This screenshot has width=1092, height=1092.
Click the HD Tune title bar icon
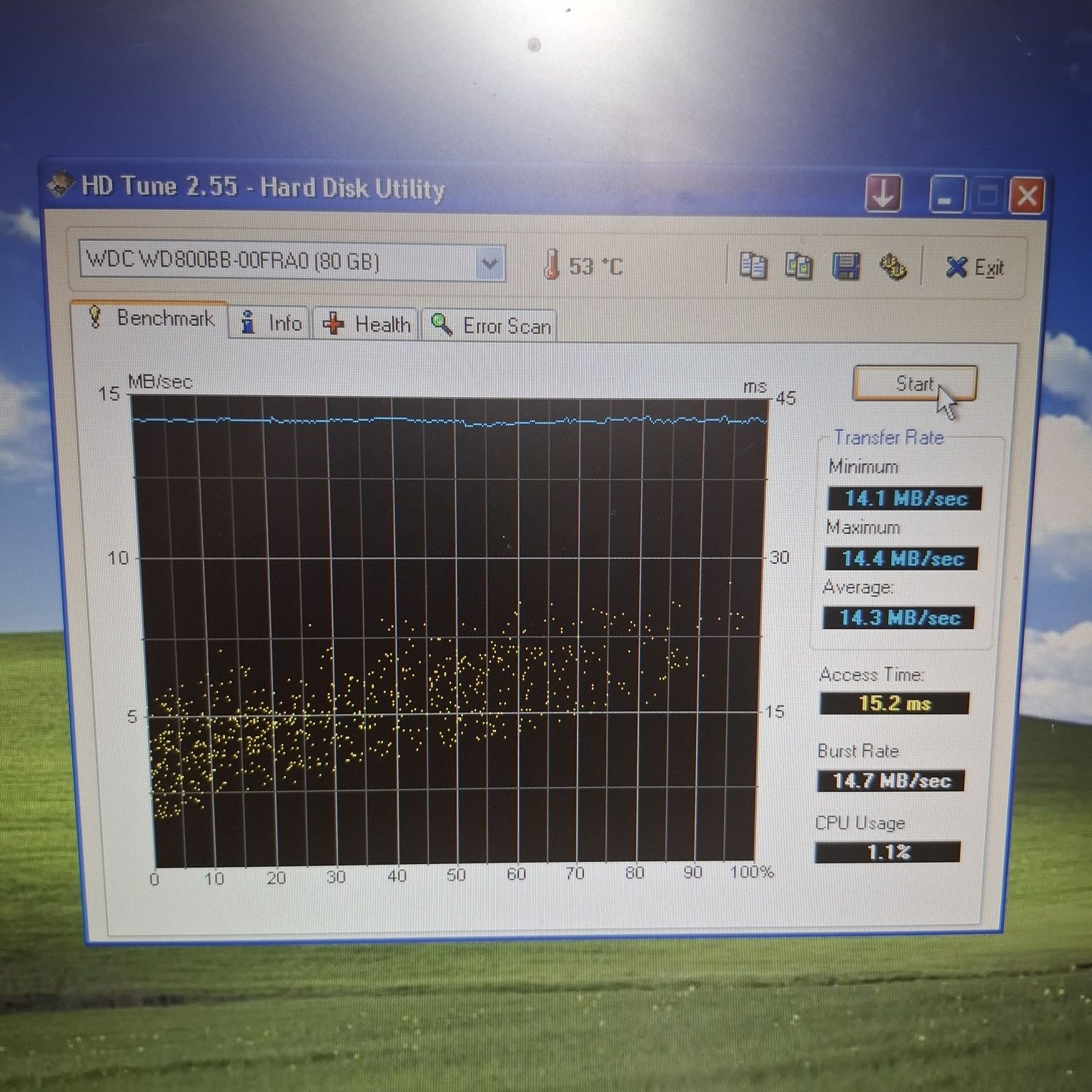61,184
